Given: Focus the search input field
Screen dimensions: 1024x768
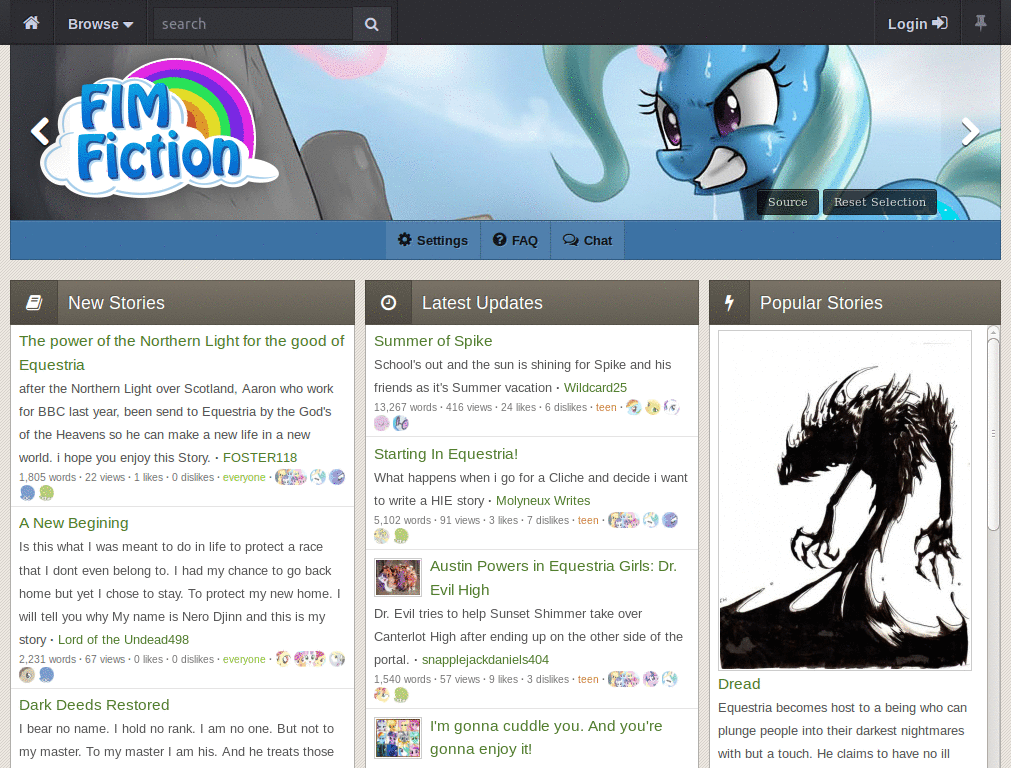Looking at the screenshot, I should click(x=253, y=24).
